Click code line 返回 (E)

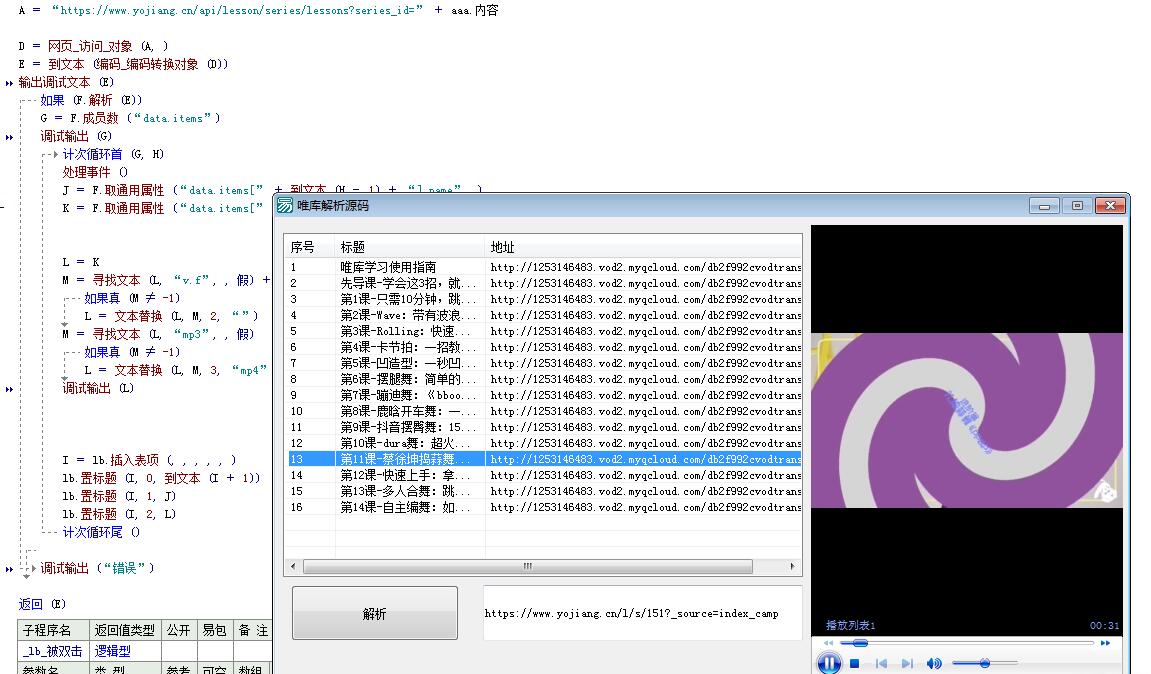coord(42,604)
